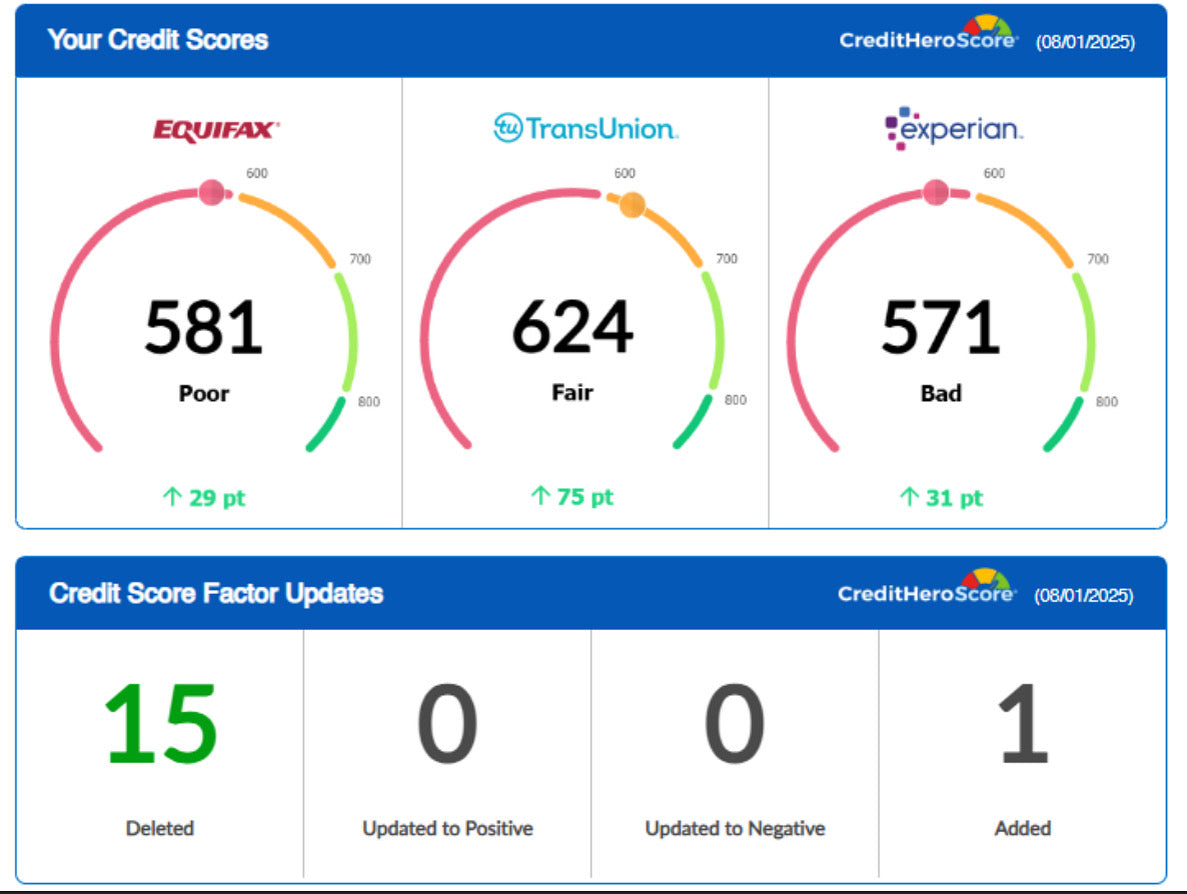Viewport: 1187px width, 894px height.
Task: Click the Experian score 571
Action: (x=941, y=326)
